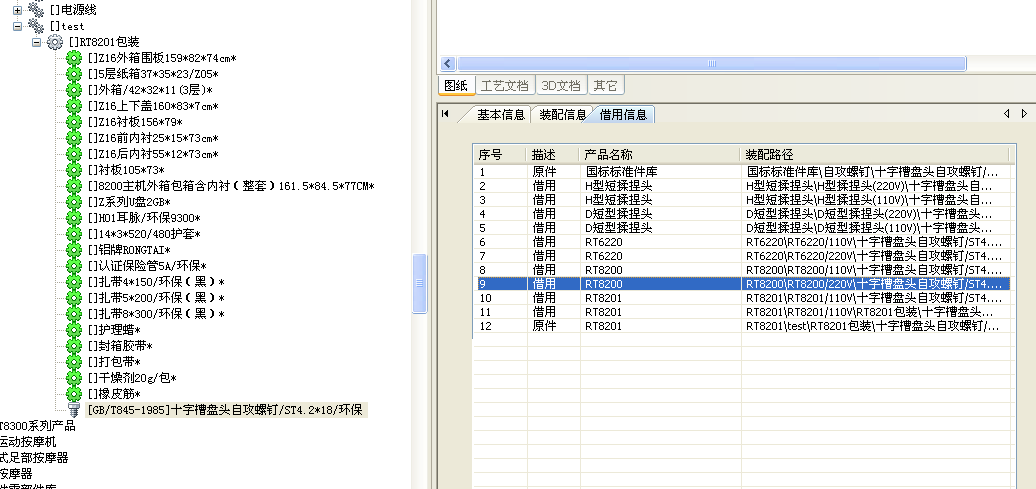Screen dimensions: 1036x489
Task: Click gear icon beside 扎带4*150/环保(黑)
Action: [x=74, y=282]
